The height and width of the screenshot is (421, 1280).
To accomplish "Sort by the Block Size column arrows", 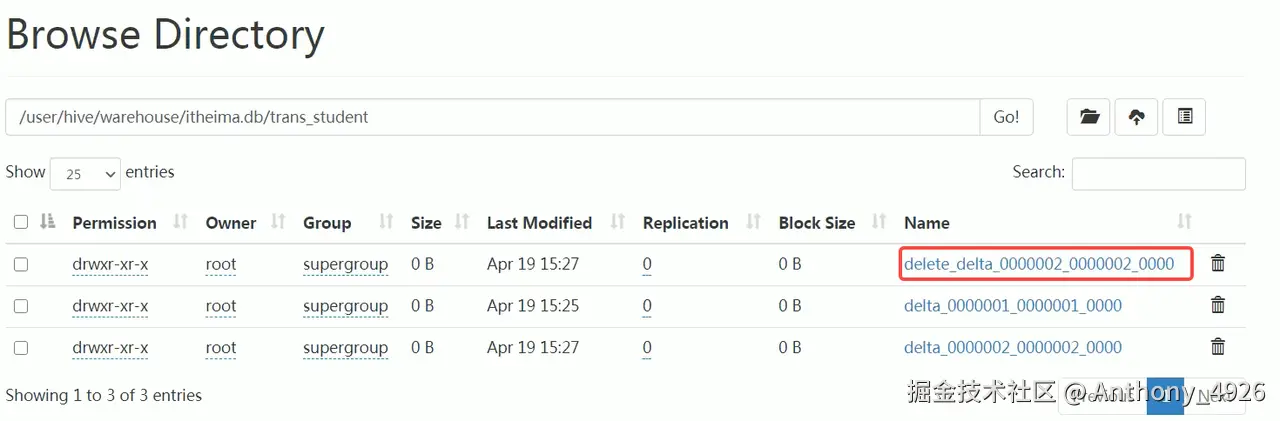I will [x=879, y=222].
